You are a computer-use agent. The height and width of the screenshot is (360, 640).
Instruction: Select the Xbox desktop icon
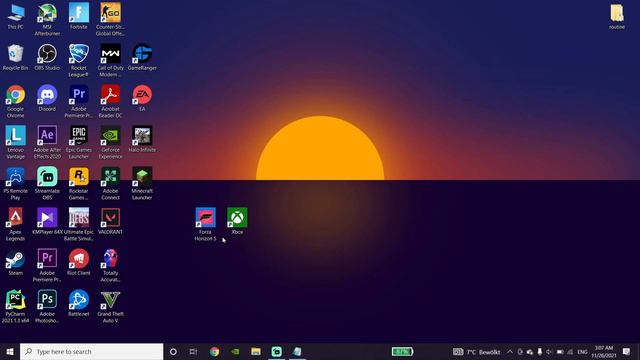pos(237,222)
